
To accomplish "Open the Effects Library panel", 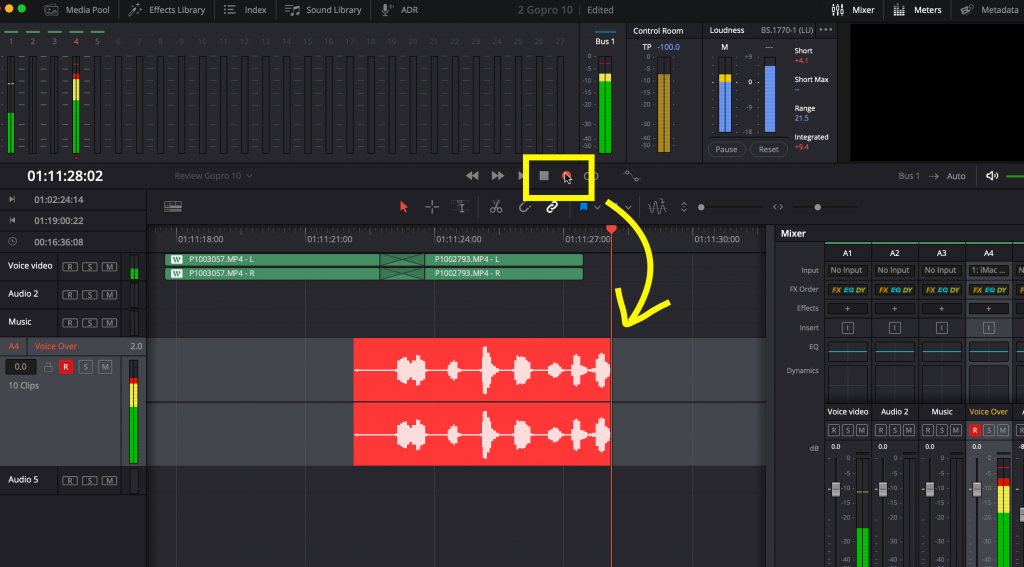I will tap(169, 10).
